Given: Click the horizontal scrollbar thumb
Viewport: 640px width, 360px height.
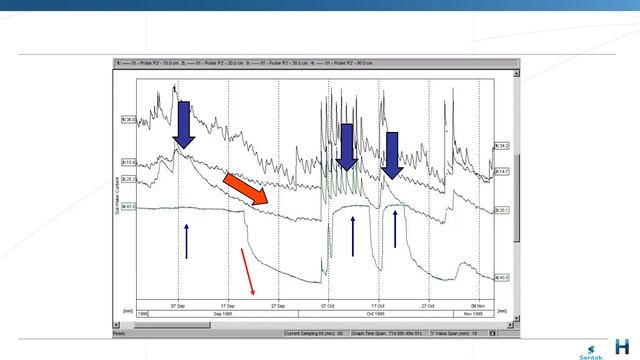Looking at the screenshot, I should tap(172, 325).
